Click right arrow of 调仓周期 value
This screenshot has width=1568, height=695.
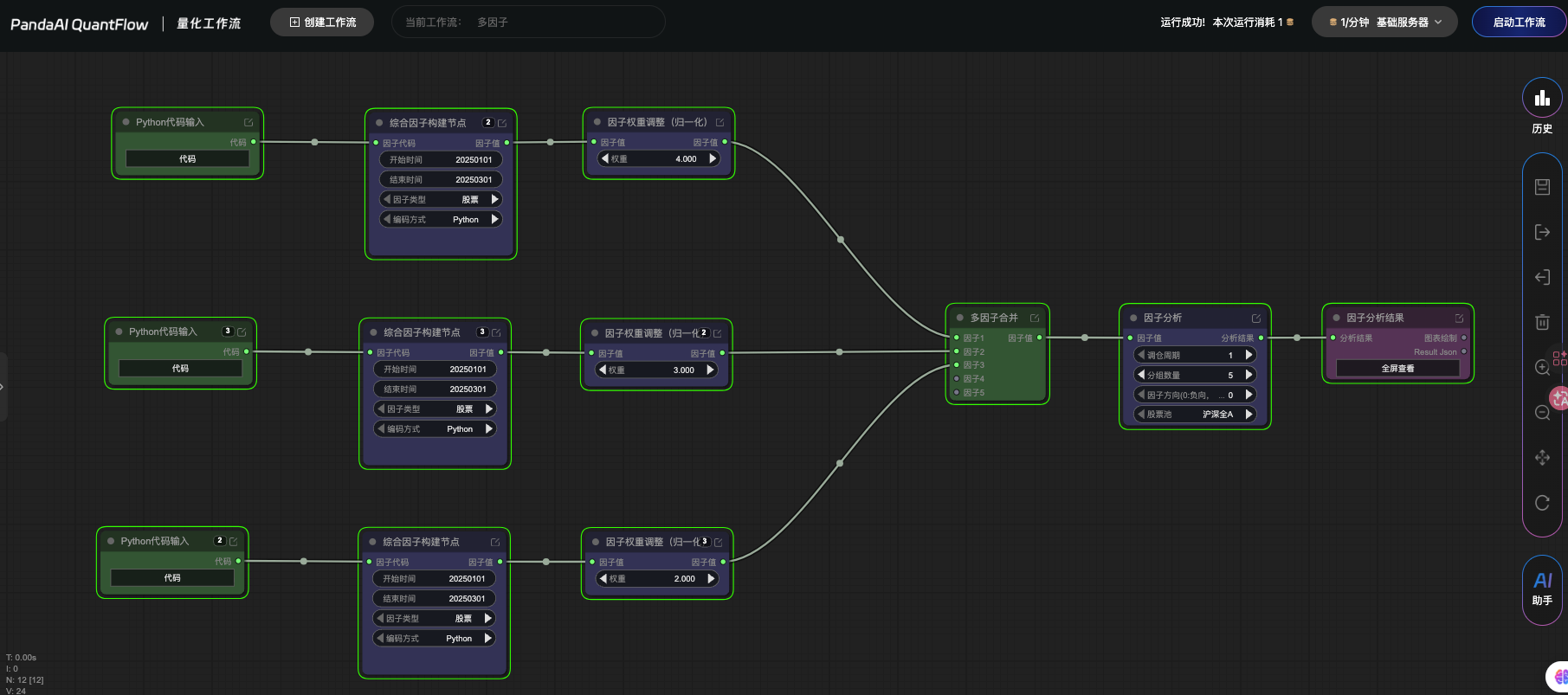coord(1249,355)
